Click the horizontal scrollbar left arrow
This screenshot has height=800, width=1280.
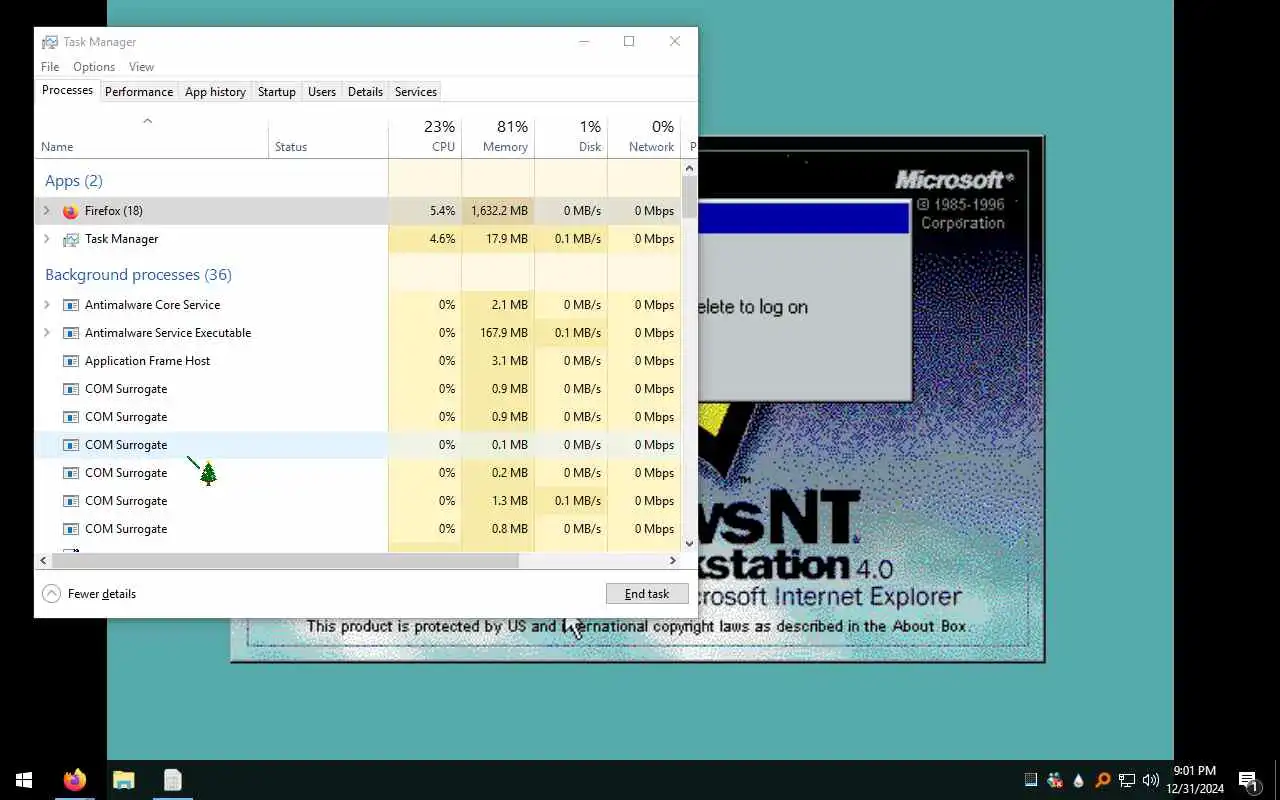pos(43,561)
